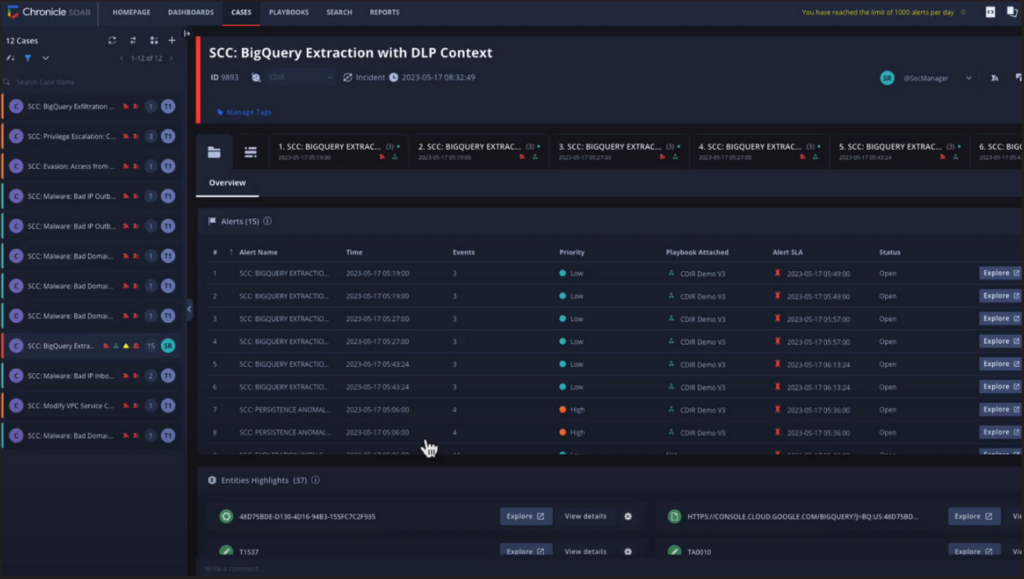Open the CDIR stage dropdown

300,76
